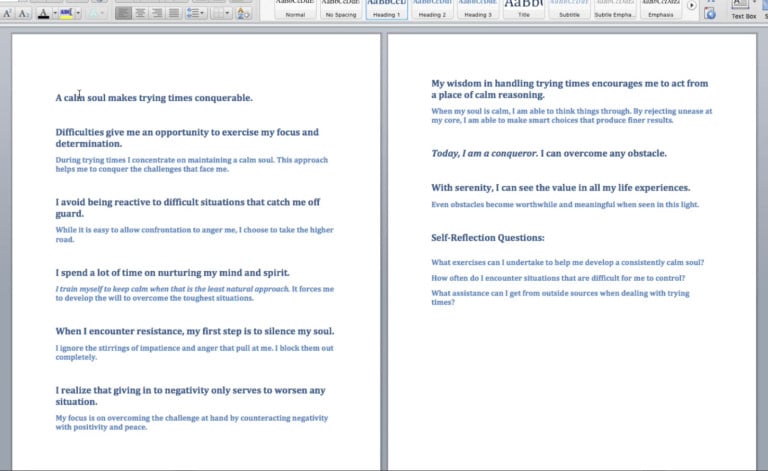
Task: Select the Heading 1 style
Action: 386,9
